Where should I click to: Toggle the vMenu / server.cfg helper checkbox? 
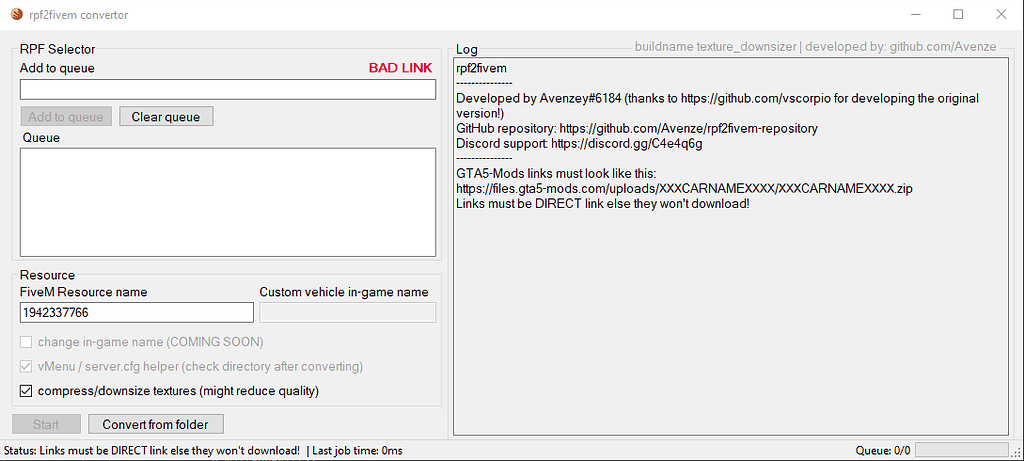click(x=26, y=367)
